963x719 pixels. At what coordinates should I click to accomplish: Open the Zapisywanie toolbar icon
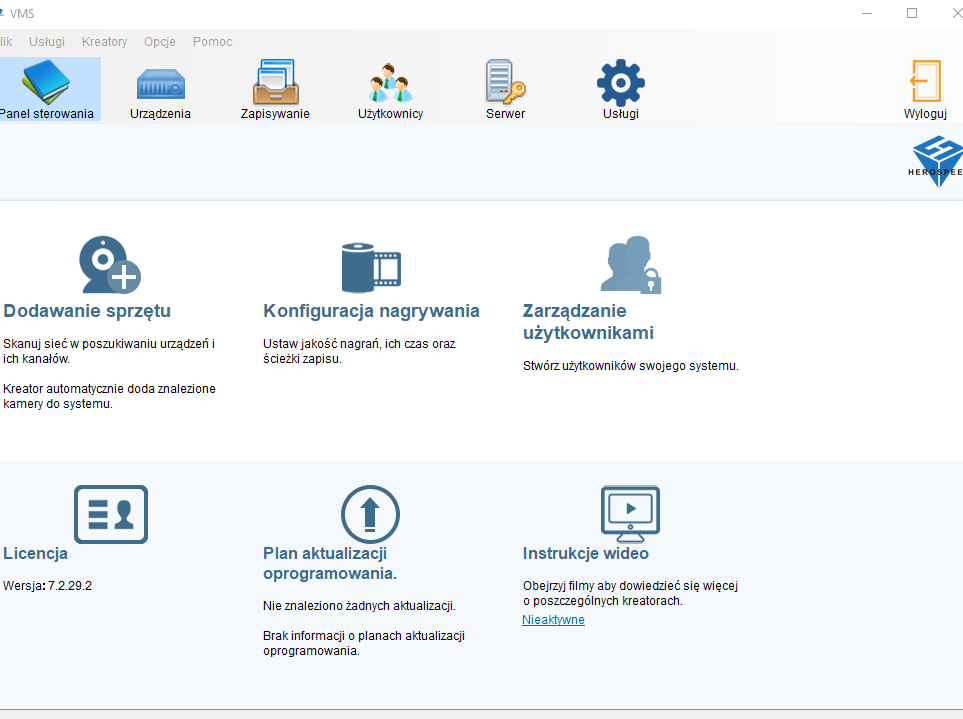(275, 85)
